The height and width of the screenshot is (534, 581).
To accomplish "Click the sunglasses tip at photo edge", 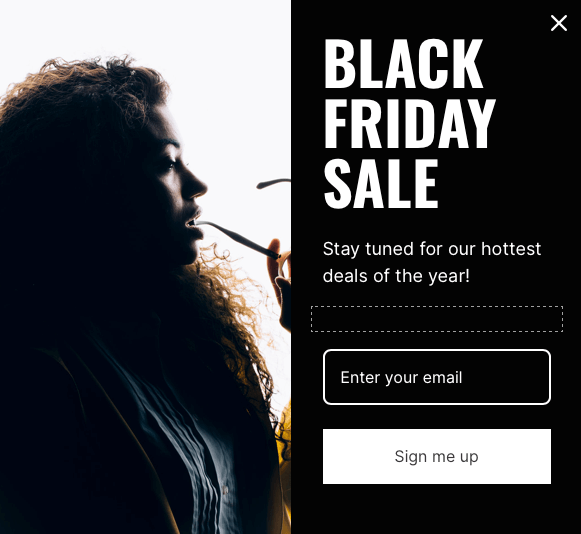I will click(273, 183).
